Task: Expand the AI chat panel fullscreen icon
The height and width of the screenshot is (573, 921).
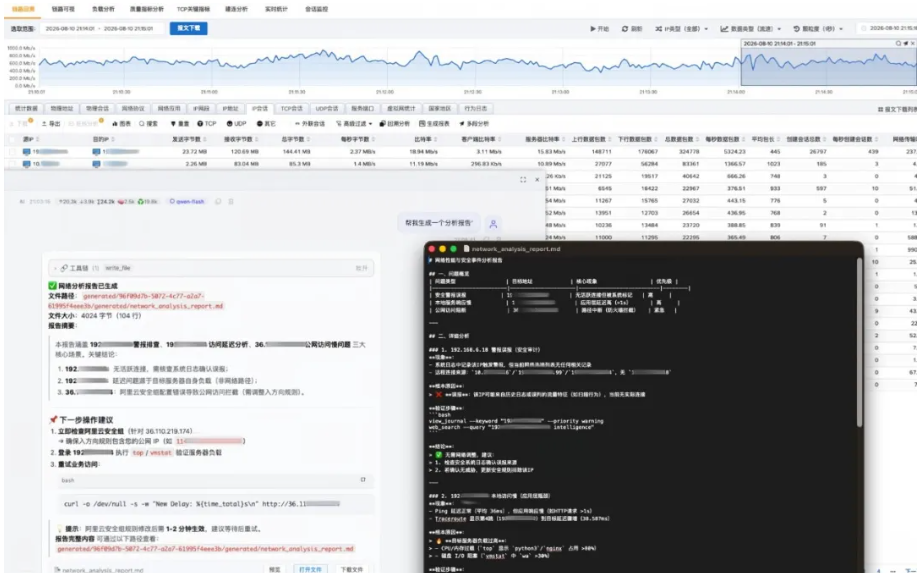Action: [523, 180]
